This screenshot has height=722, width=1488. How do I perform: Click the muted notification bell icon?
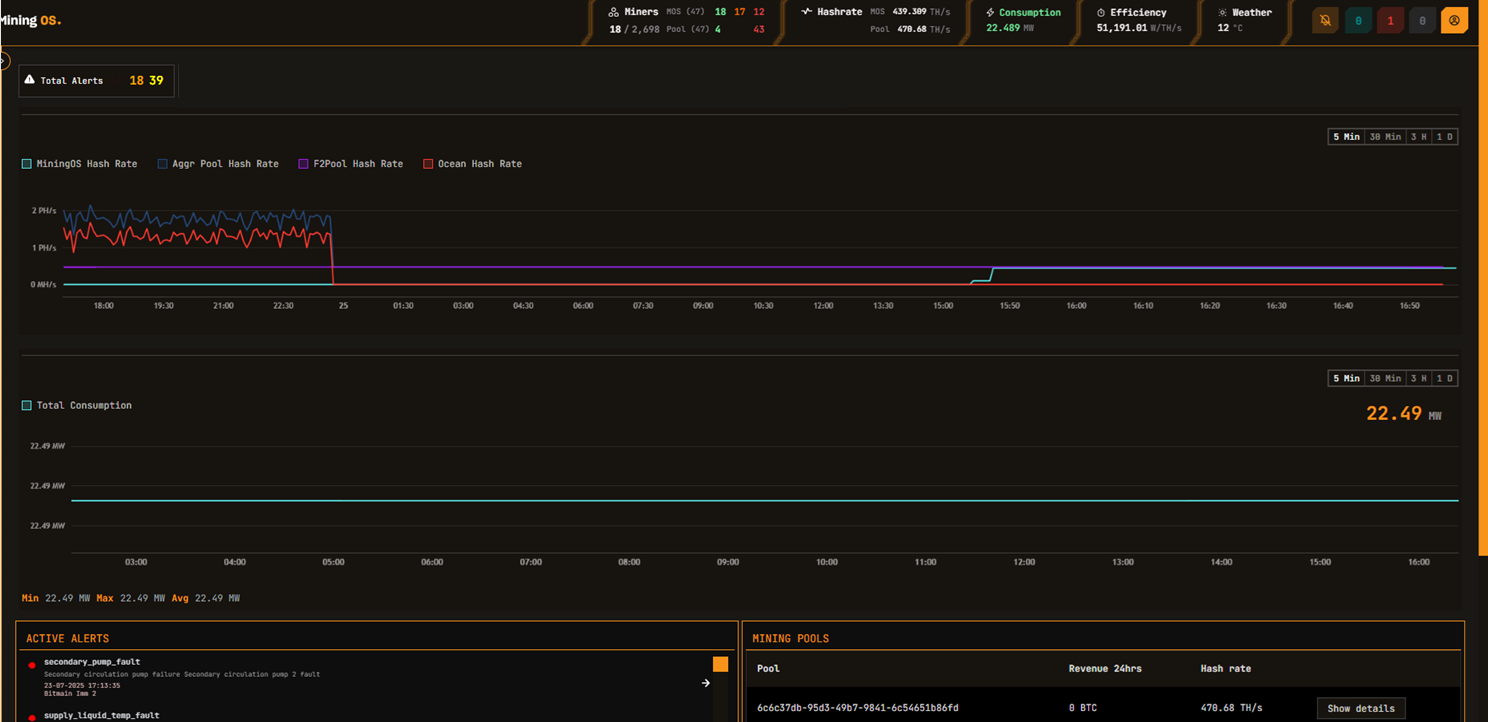pyautogui.click(x=1325, y=20)
